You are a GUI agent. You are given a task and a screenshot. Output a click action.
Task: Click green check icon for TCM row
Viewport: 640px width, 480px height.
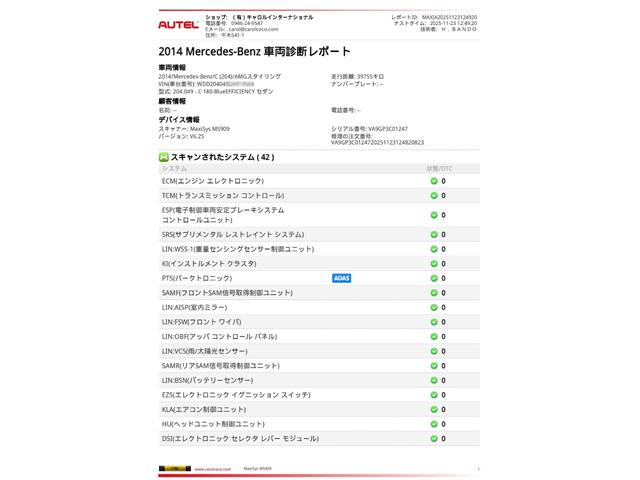pyautogui.click(x=434, y=196)
